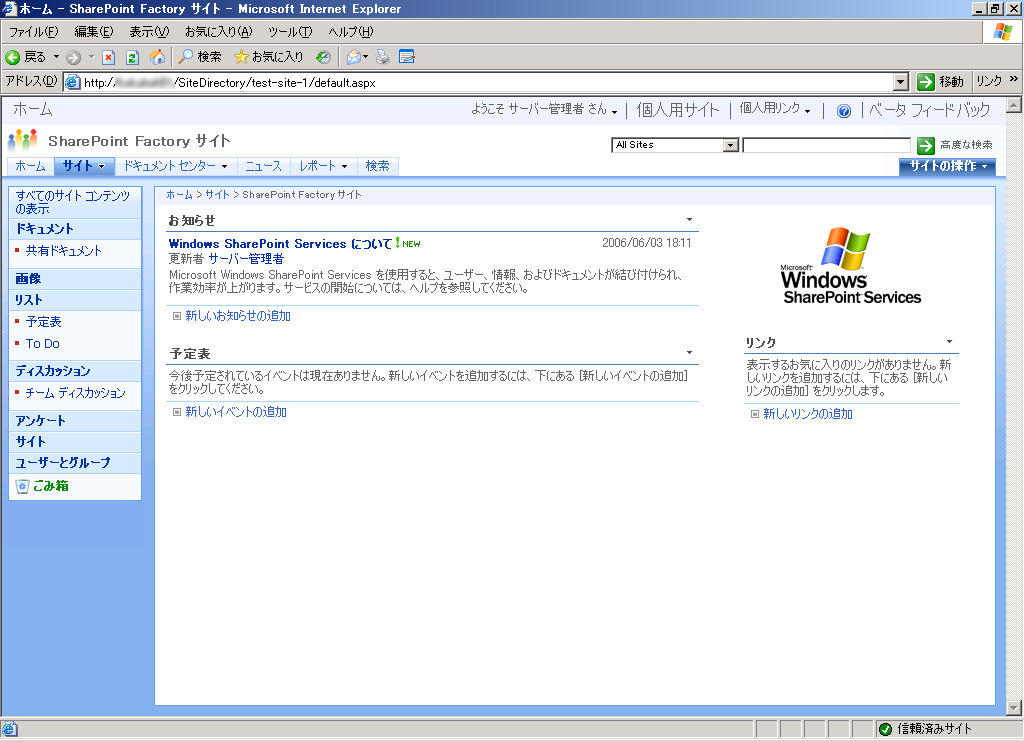Open 共有ドキュメント in the sidebar
Screen dimensions: 1024x742
pos(63,251)
